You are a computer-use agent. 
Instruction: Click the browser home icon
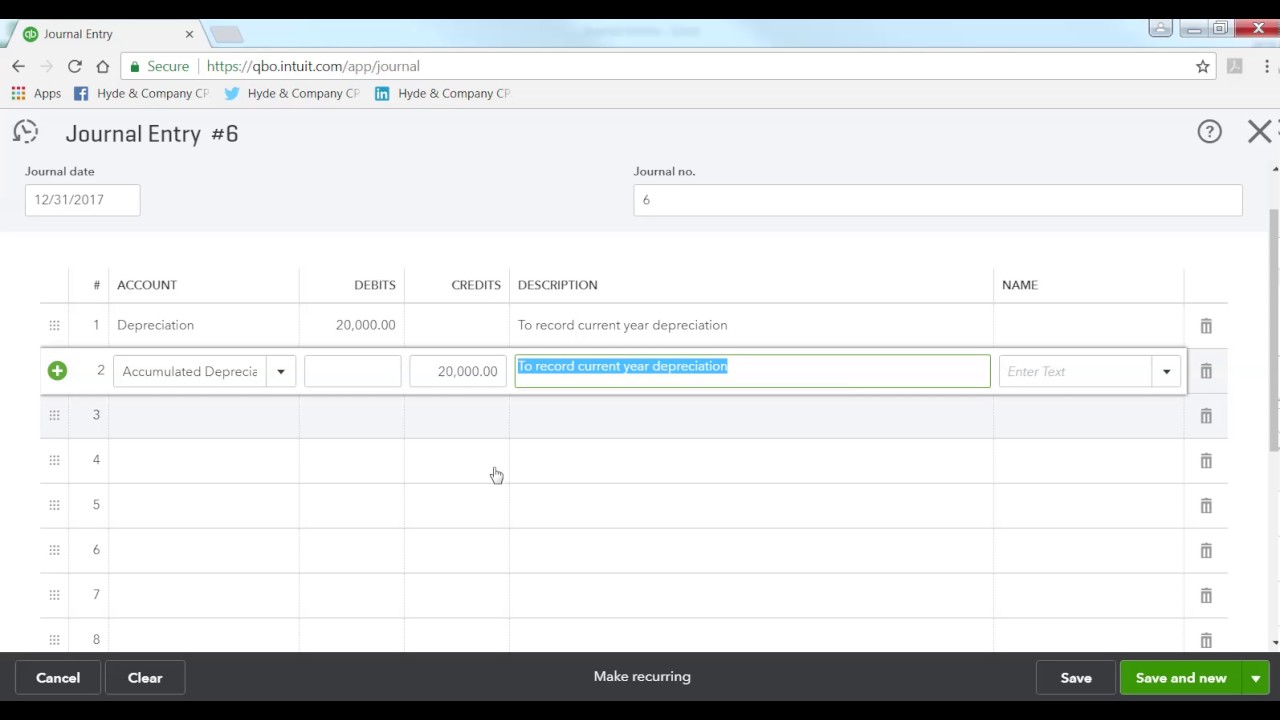pos(103,66)
